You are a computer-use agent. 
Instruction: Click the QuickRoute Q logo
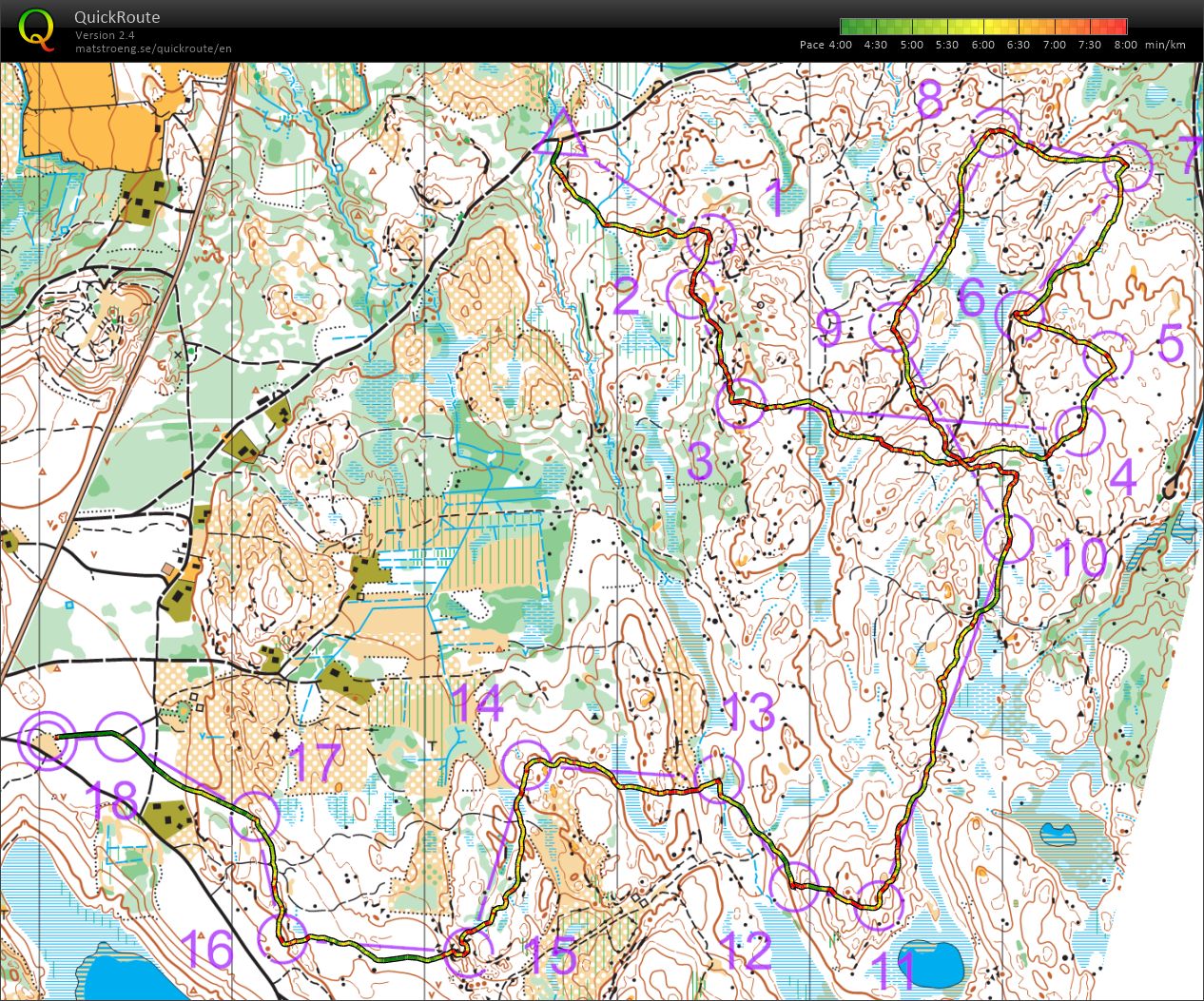[x=37, y=29]
